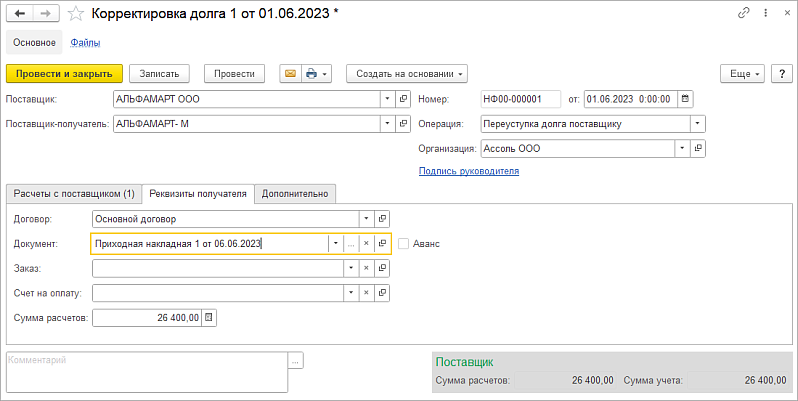Open Поставщик record with open-form icon
This screenshot has width=798, height=401.
click(x=403, y=99)
